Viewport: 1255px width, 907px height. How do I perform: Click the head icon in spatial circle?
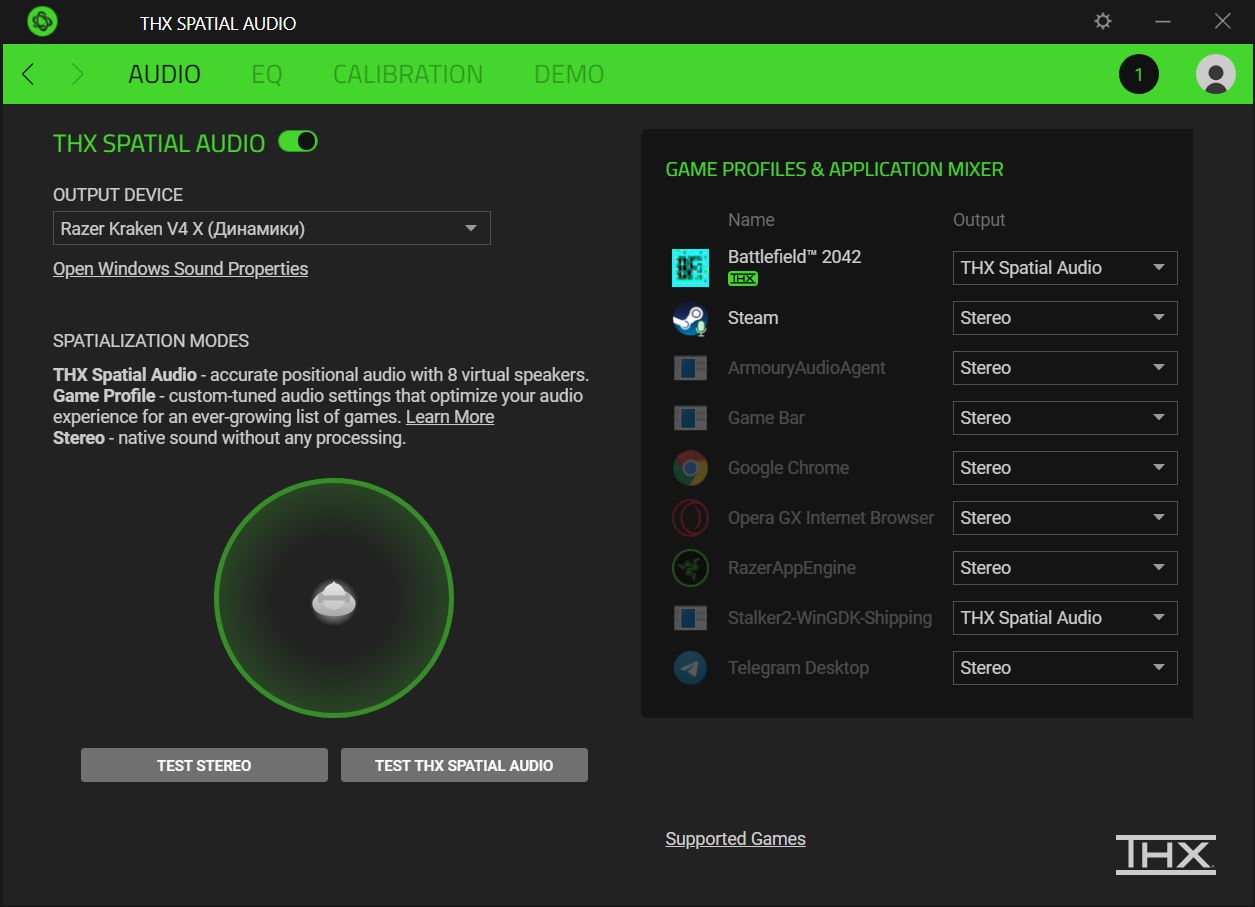334,601
